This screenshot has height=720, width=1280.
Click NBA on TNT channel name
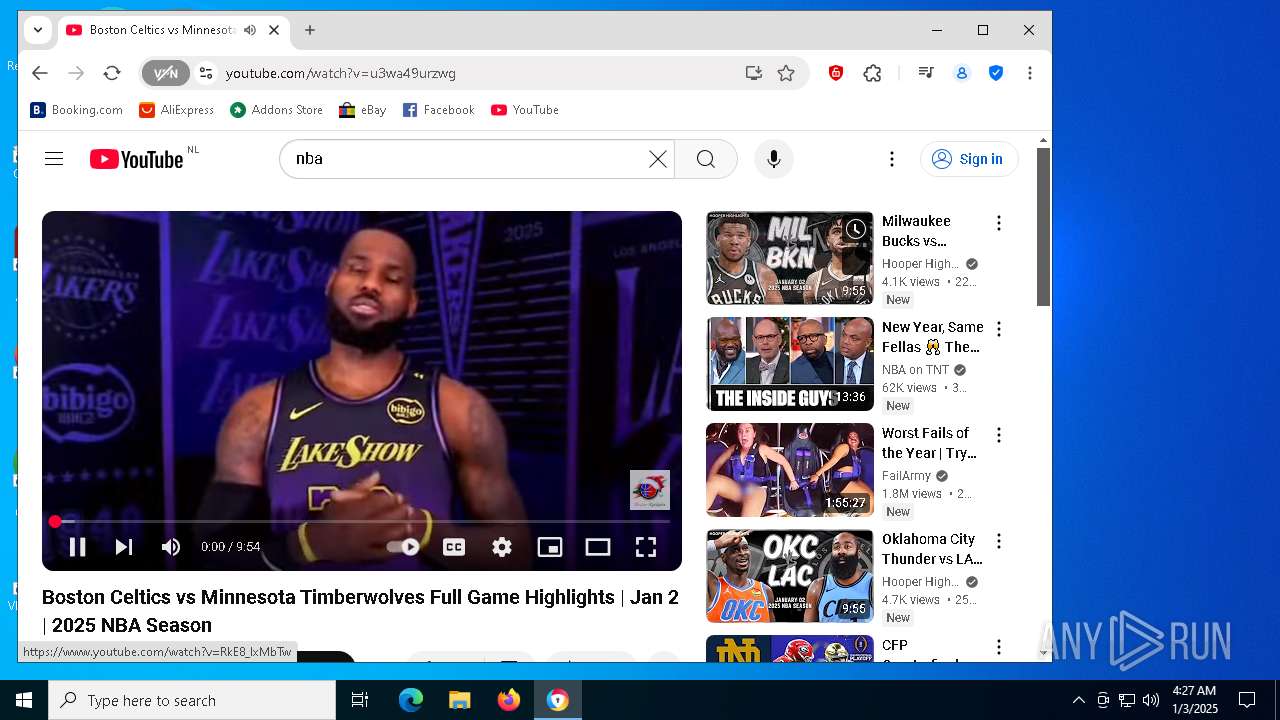(x=915, y=370)
